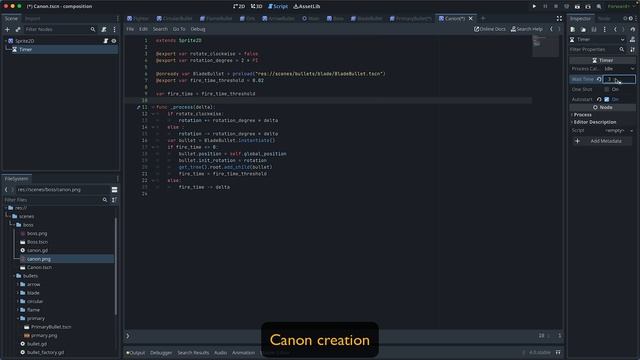Click the Add Metadata button
Screen dimensions: 640x360
(x=602, y=141)
